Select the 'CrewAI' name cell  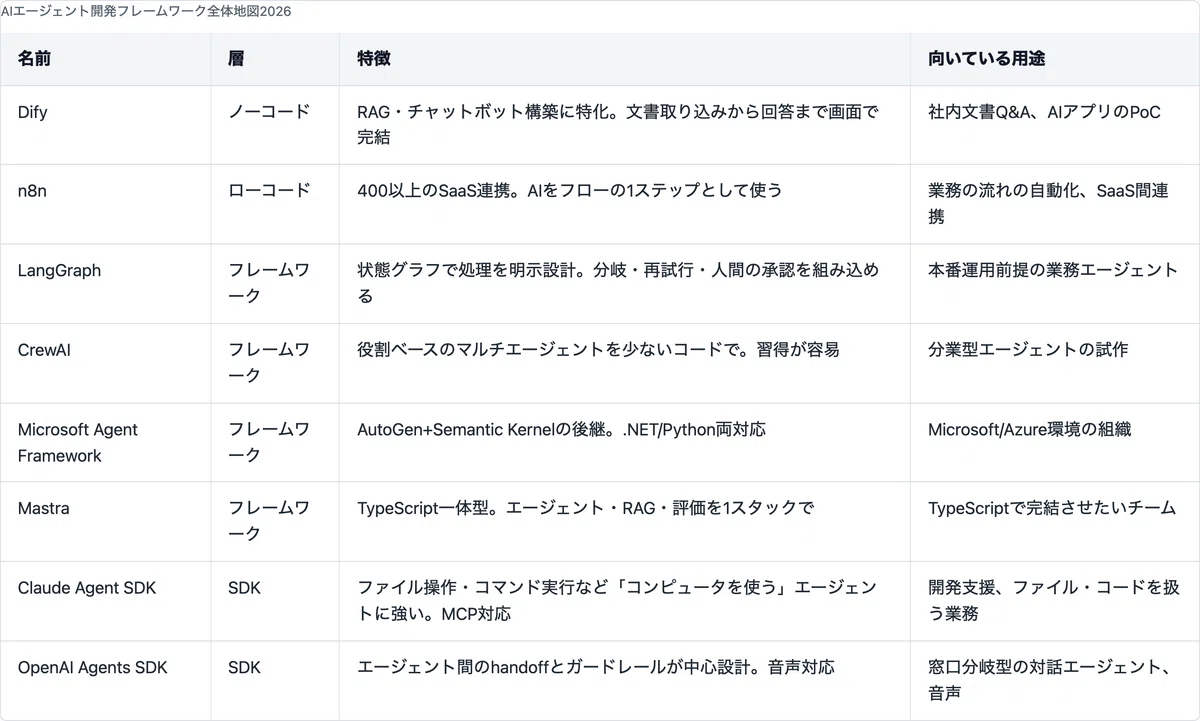click(105, 363)
